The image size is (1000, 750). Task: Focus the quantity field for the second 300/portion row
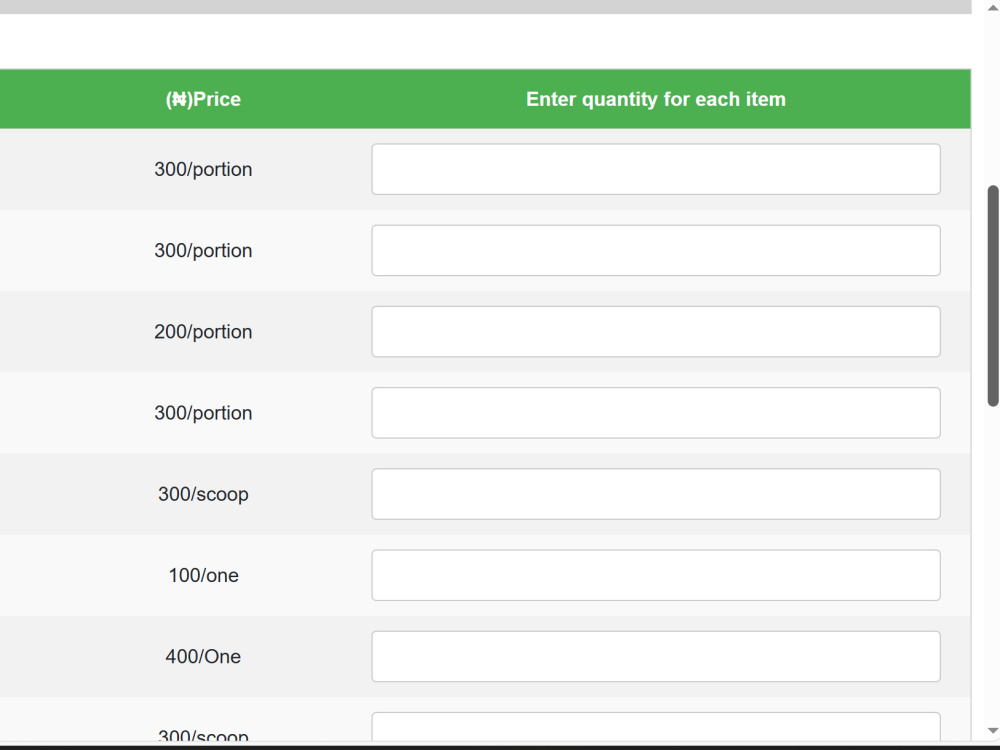(x=656, y=251)
